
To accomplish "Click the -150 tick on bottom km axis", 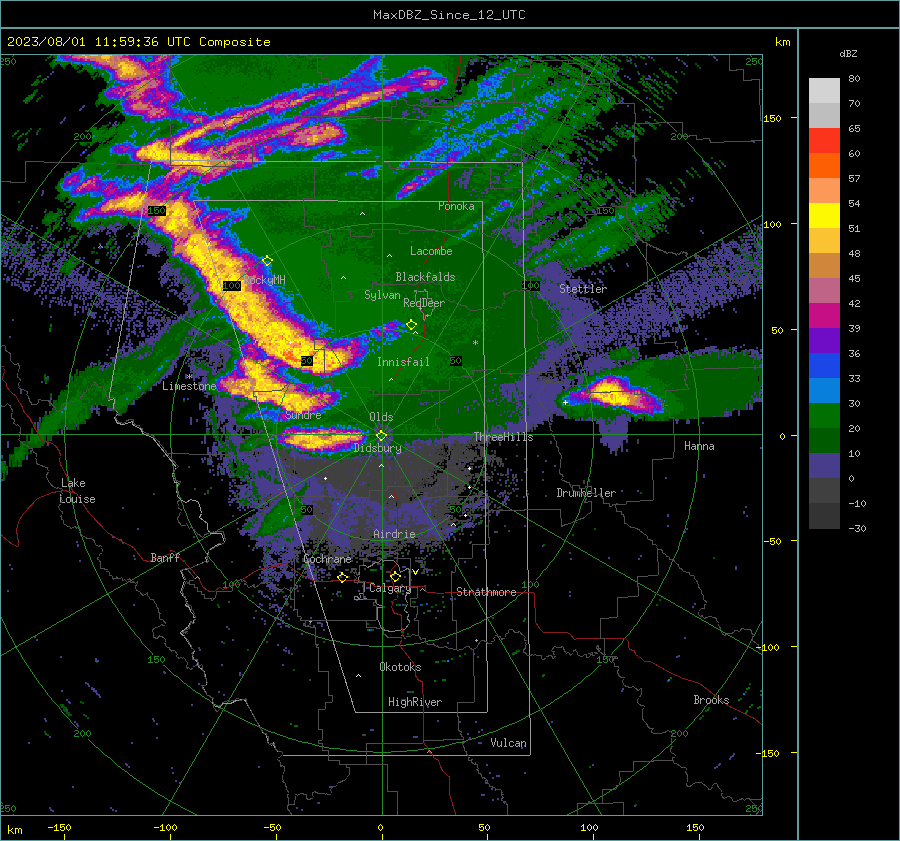I will (x=59, y=827).
